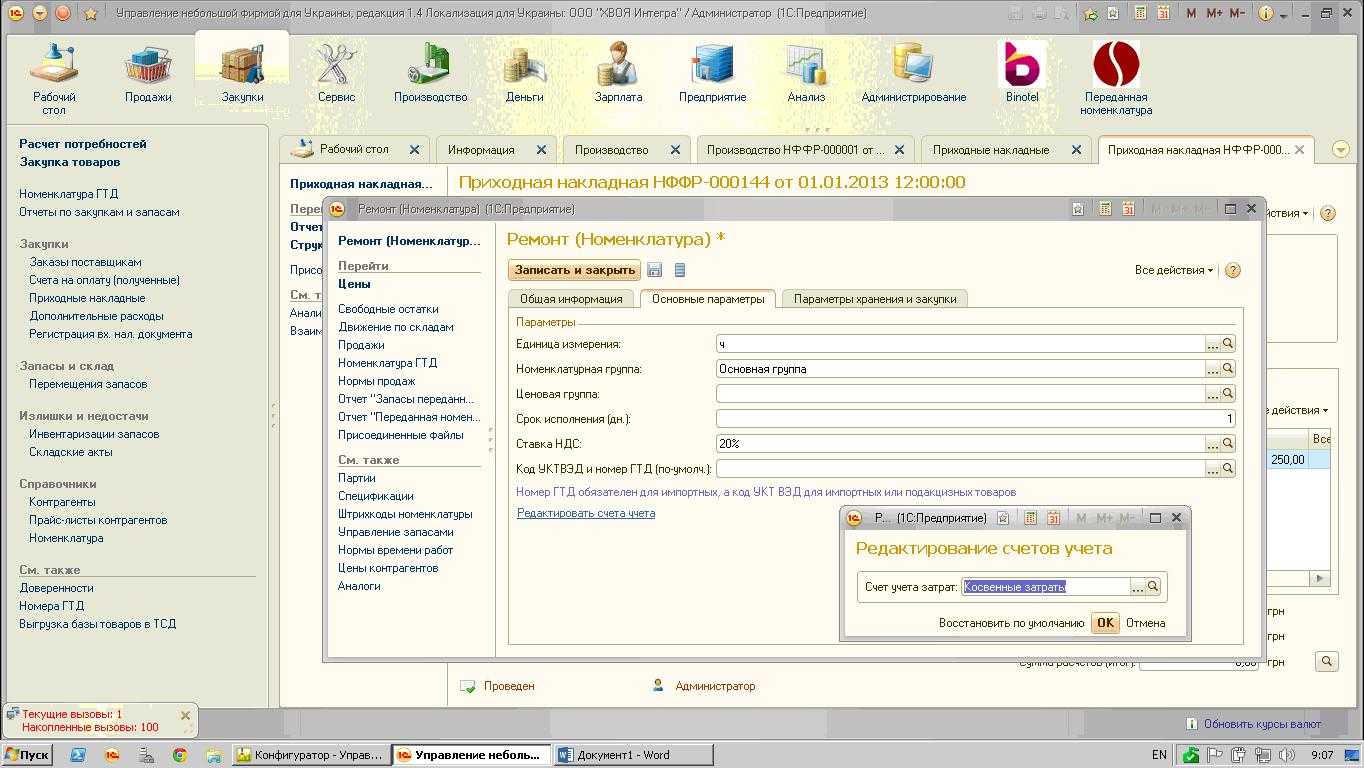
Task: Open selection for Ставка НДС field
Action: tap(1213, 443)
